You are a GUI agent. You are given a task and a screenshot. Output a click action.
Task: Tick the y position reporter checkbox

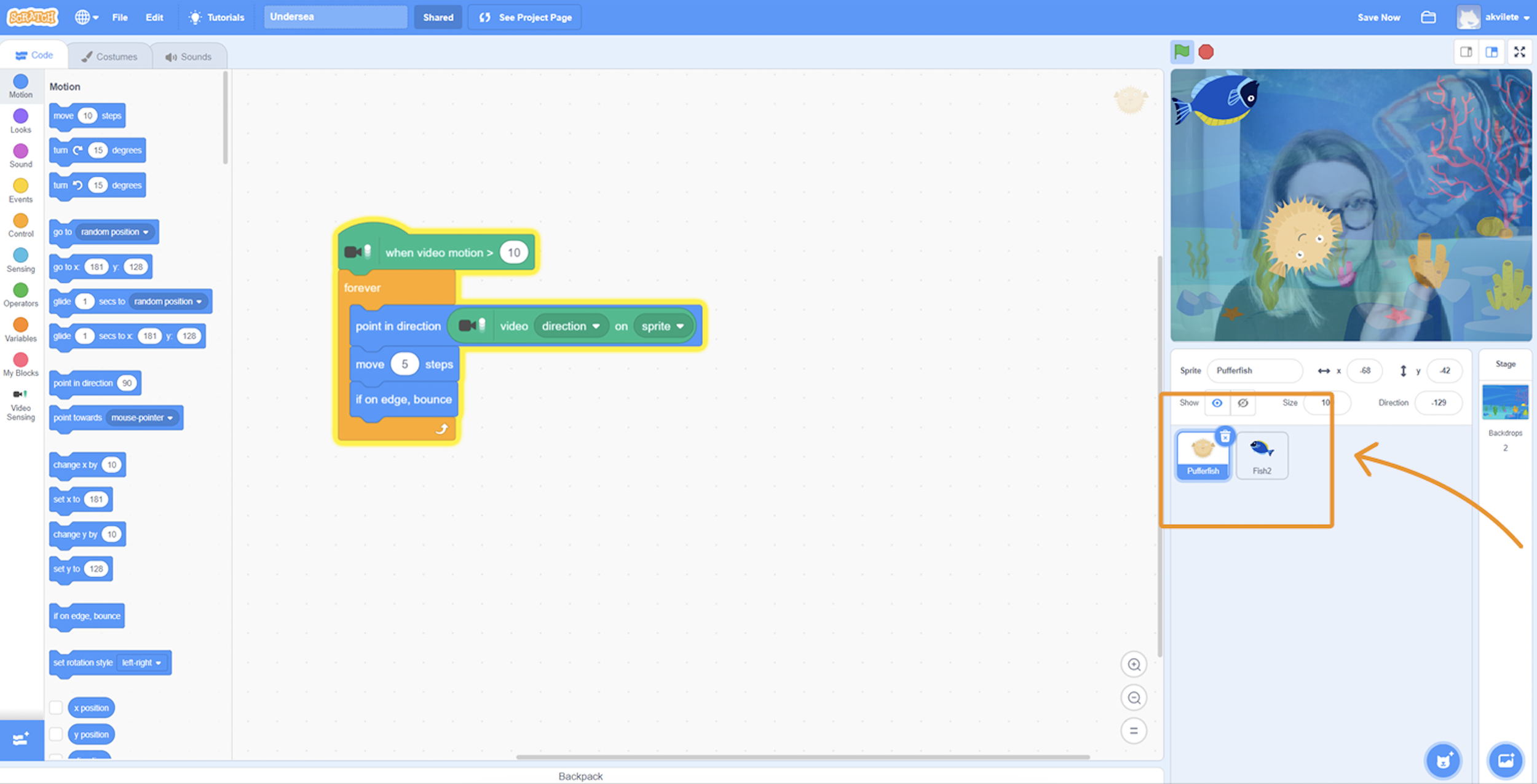pyautogui.click(x=56, y=734)
